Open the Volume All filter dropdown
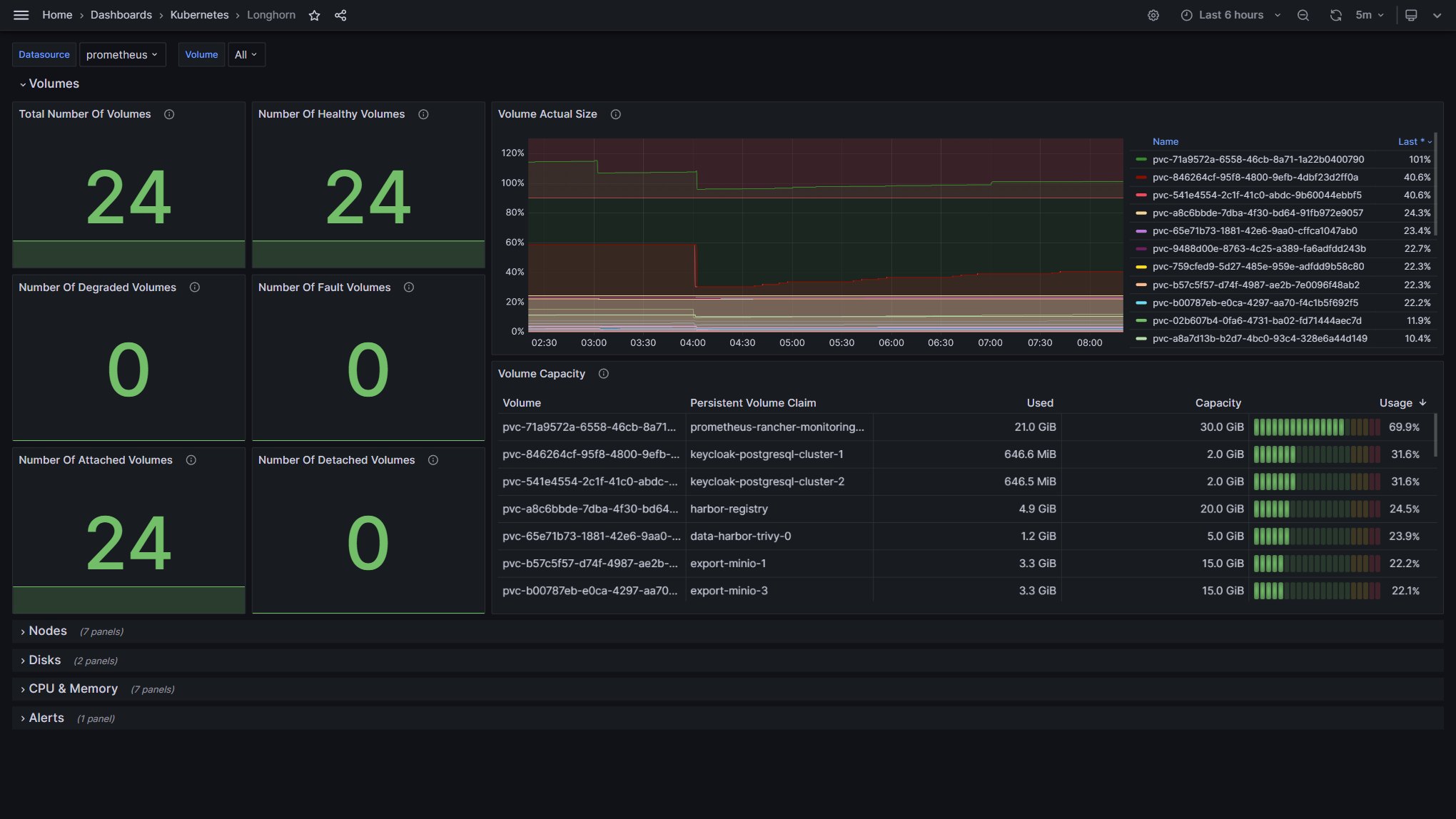 tap(246, 55)
